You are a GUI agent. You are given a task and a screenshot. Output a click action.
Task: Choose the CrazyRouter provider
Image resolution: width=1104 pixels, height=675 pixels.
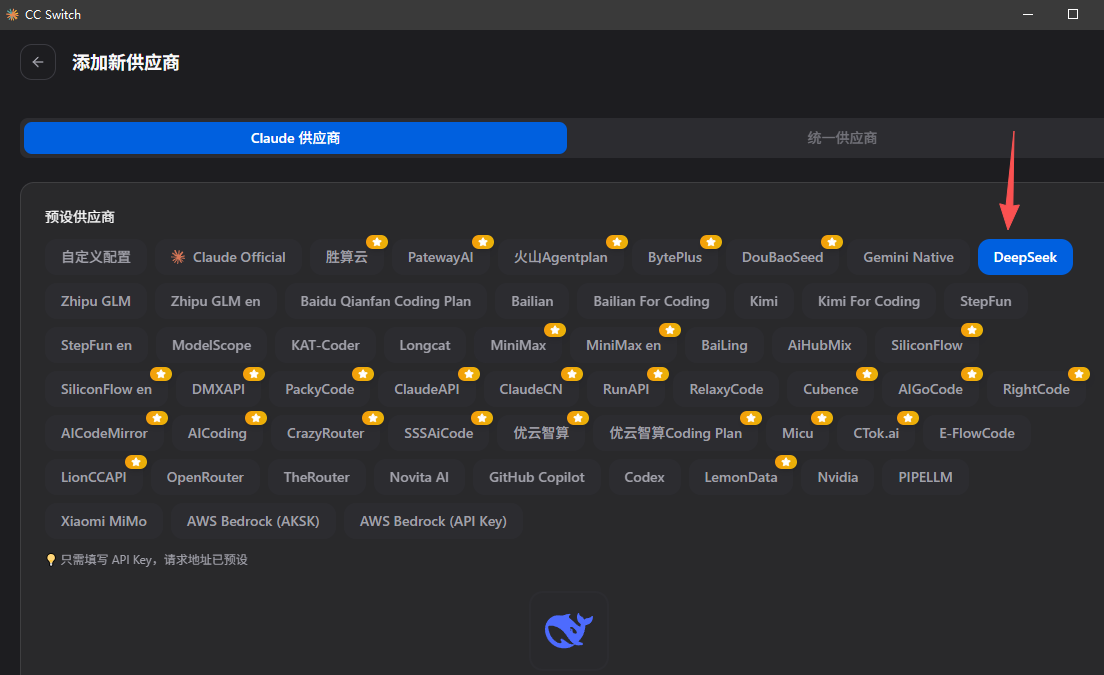click(325, 433)
